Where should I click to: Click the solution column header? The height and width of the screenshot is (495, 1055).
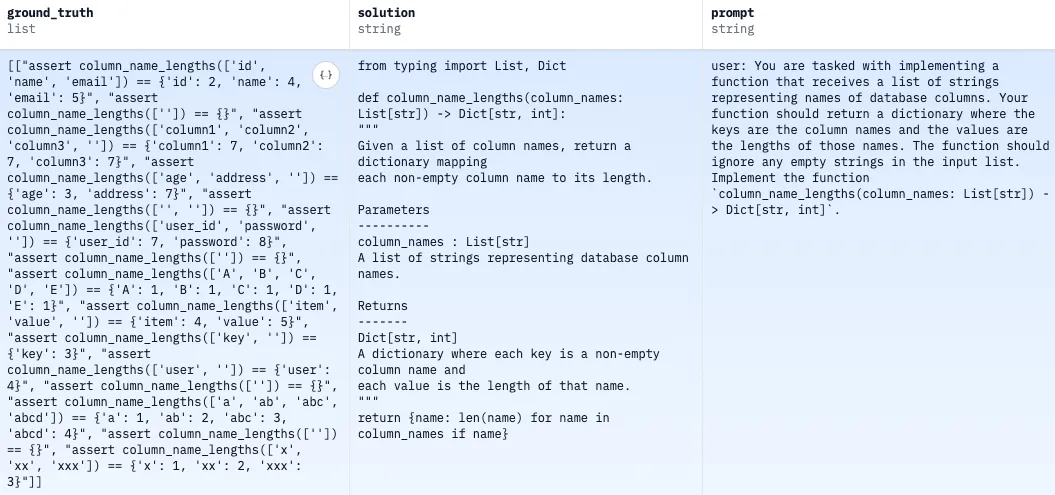(x=386, y=13)
